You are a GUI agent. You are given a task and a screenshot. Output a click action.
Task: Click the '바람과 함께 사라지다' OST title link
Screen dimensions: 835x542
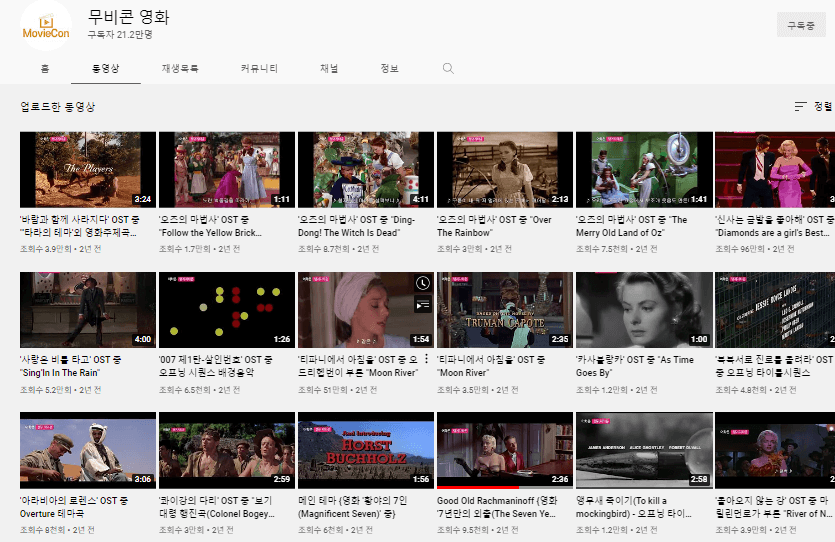click(x=80, y=226)
